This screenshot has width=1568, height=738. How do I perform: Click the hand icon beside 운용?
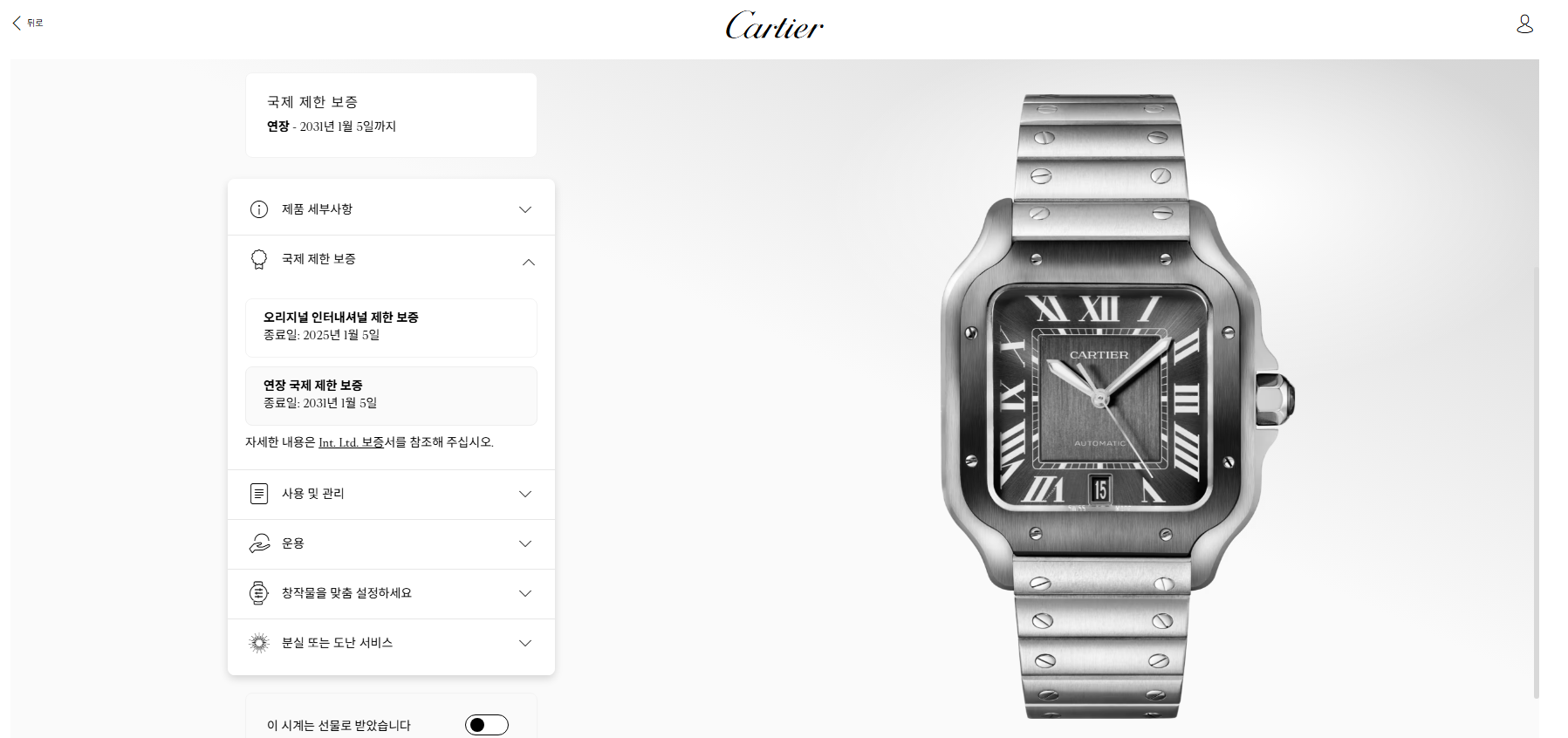259,543
